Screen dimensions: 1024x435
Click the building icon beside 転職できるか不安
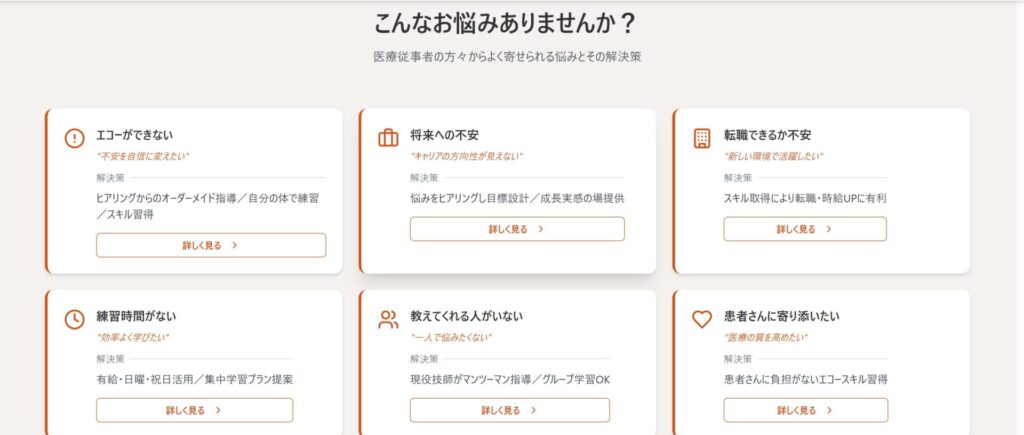point(702,138)
